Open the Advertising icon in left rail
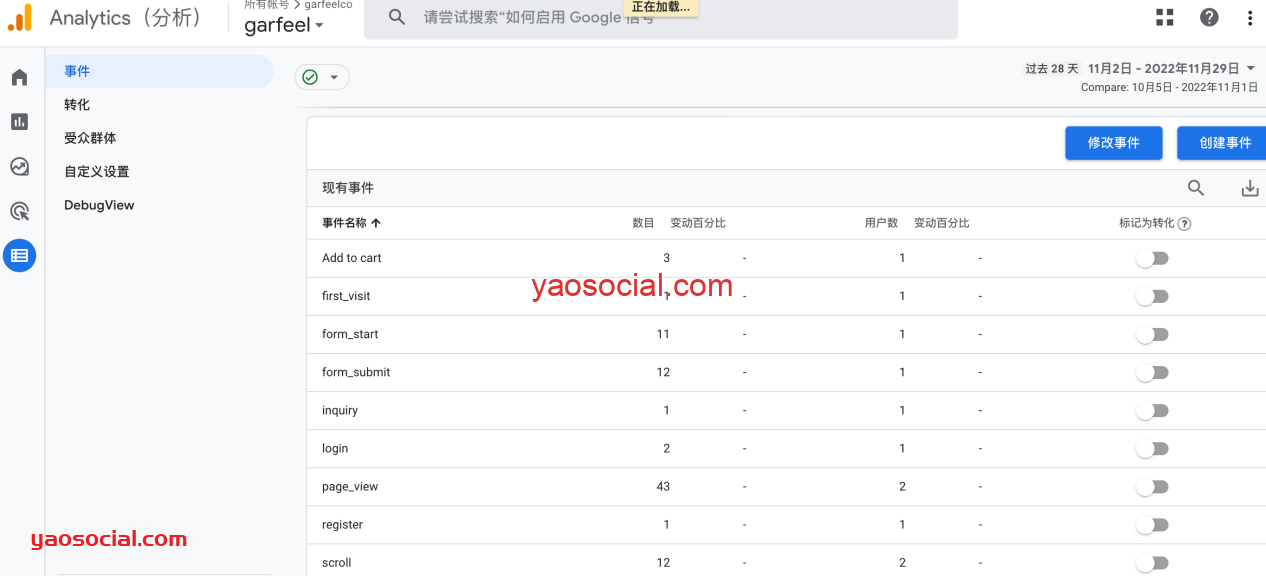Image resolution: width=1266 pixels, height=576 pixels. [19, 211]
